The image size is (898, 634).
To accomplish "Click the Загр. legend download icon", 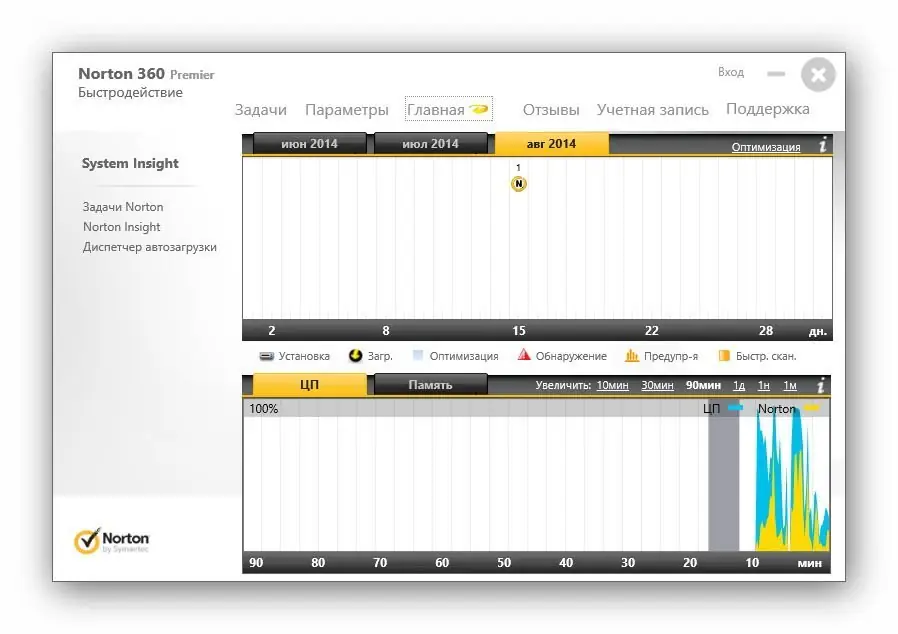I will 355,356.
